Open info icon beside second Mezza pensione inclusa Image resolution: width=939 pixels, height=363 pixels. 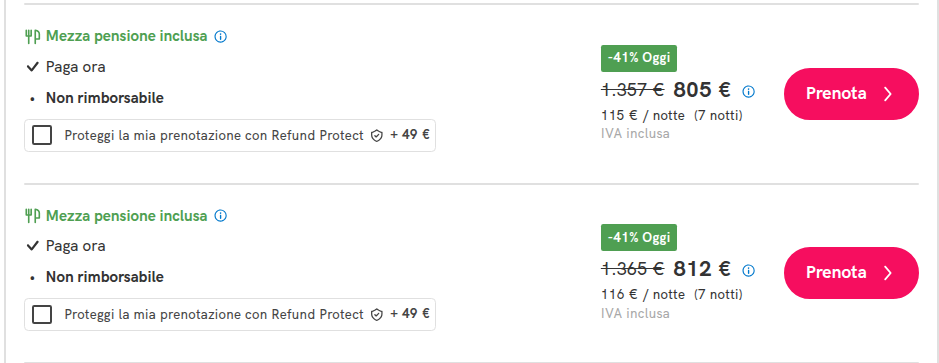[220, 216]
